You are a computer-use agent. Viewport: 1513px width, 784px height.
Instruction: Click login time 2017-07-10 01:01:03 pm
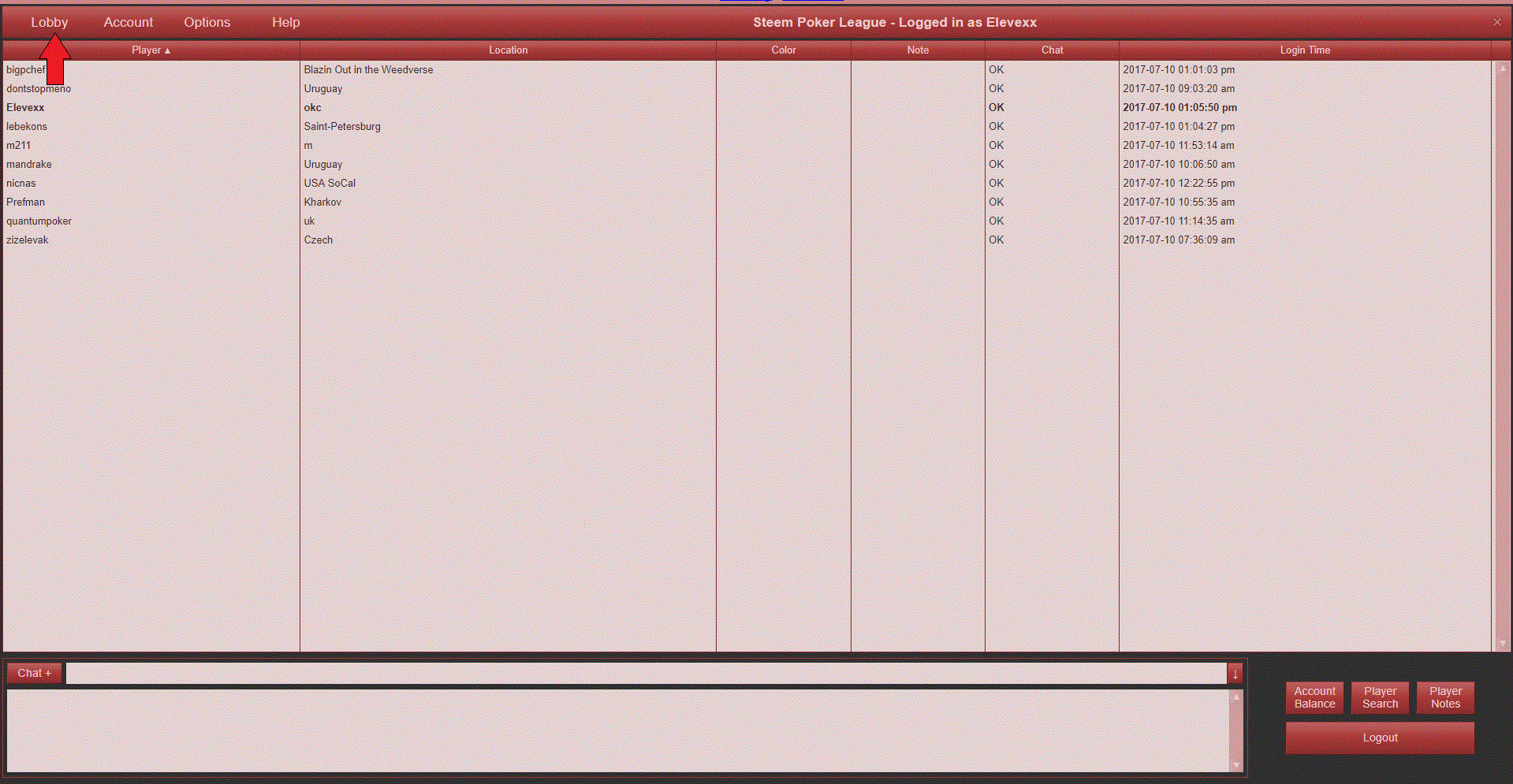(x=1179, y=69)
